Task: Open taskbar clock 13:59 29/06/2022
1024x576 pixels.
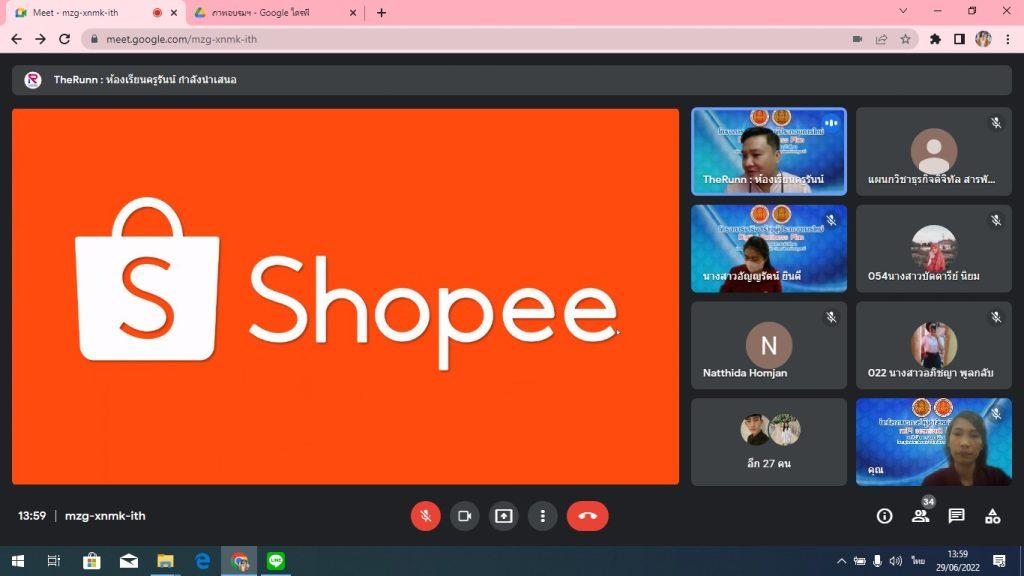Action: [x=958, y=561]
